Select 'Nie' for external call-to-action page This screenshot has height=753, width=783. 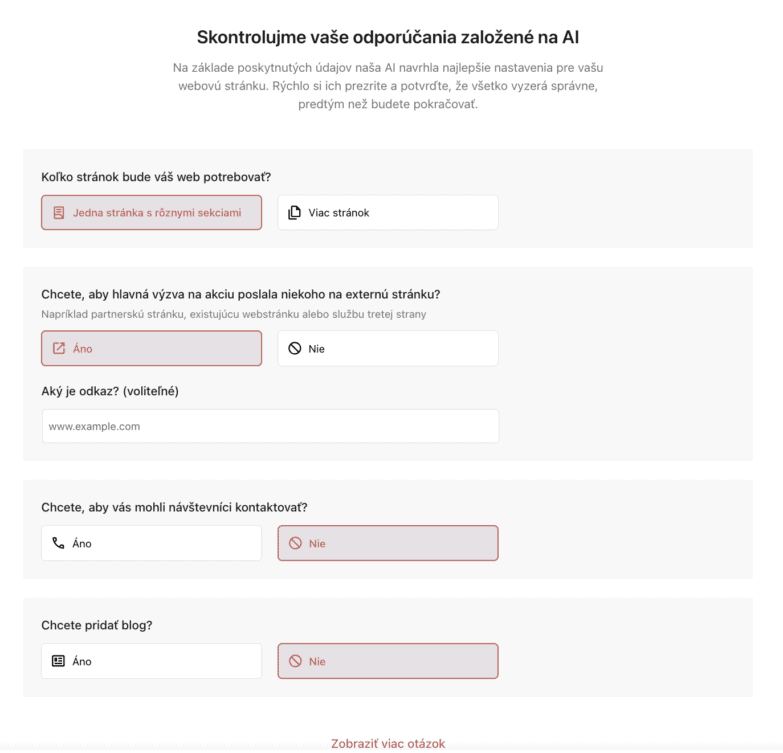tap(388, 349)
